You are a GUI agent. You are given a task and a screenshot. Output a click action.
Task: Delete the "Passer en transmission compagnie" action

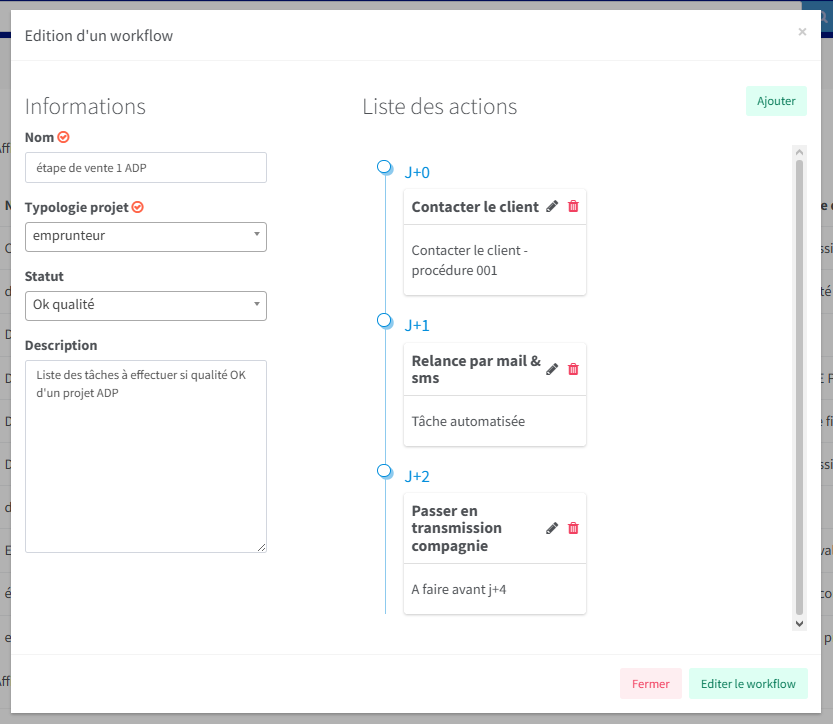[572, 528]
